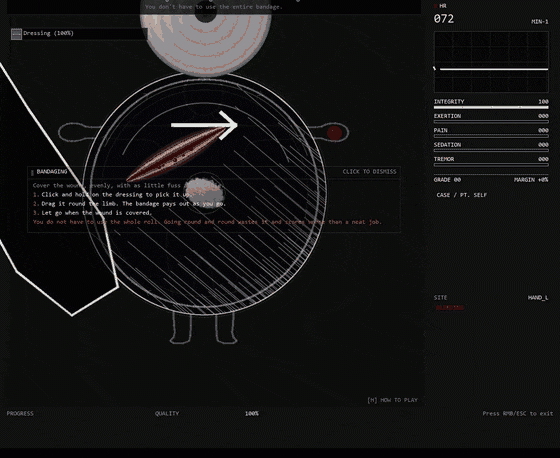Click the GRADE 00 readout
560x458 pixels.
447,180
